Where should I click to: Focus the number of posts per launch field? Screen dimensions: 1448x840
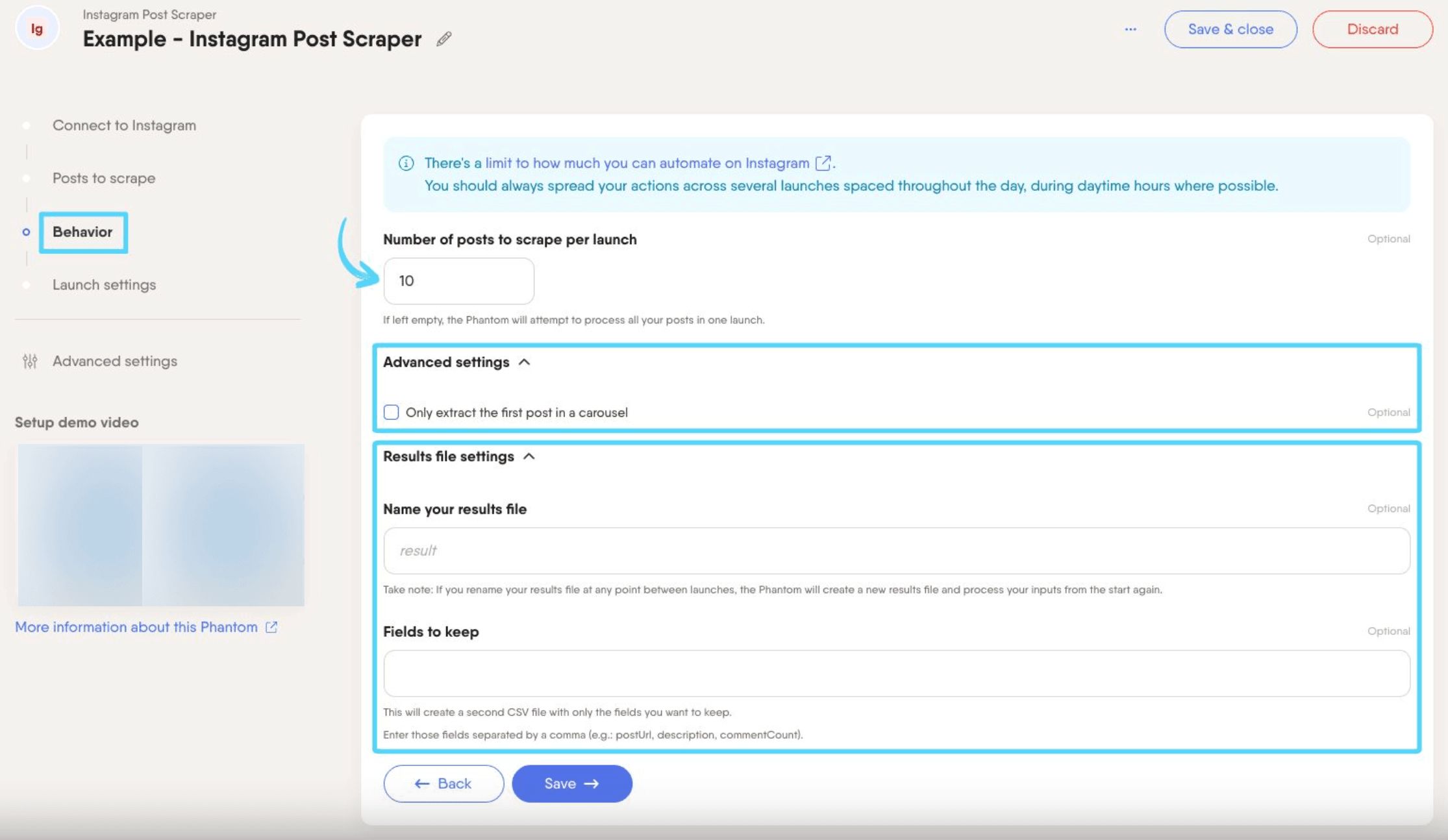[x=459, y=281]
